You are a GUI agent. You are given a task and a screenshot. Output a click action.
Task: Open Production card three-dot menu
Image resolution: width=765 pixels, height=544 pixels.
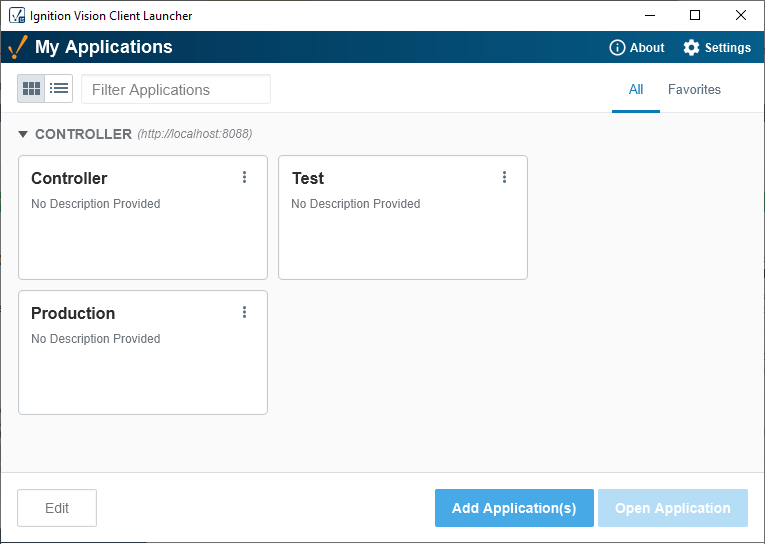click(244, 312)
